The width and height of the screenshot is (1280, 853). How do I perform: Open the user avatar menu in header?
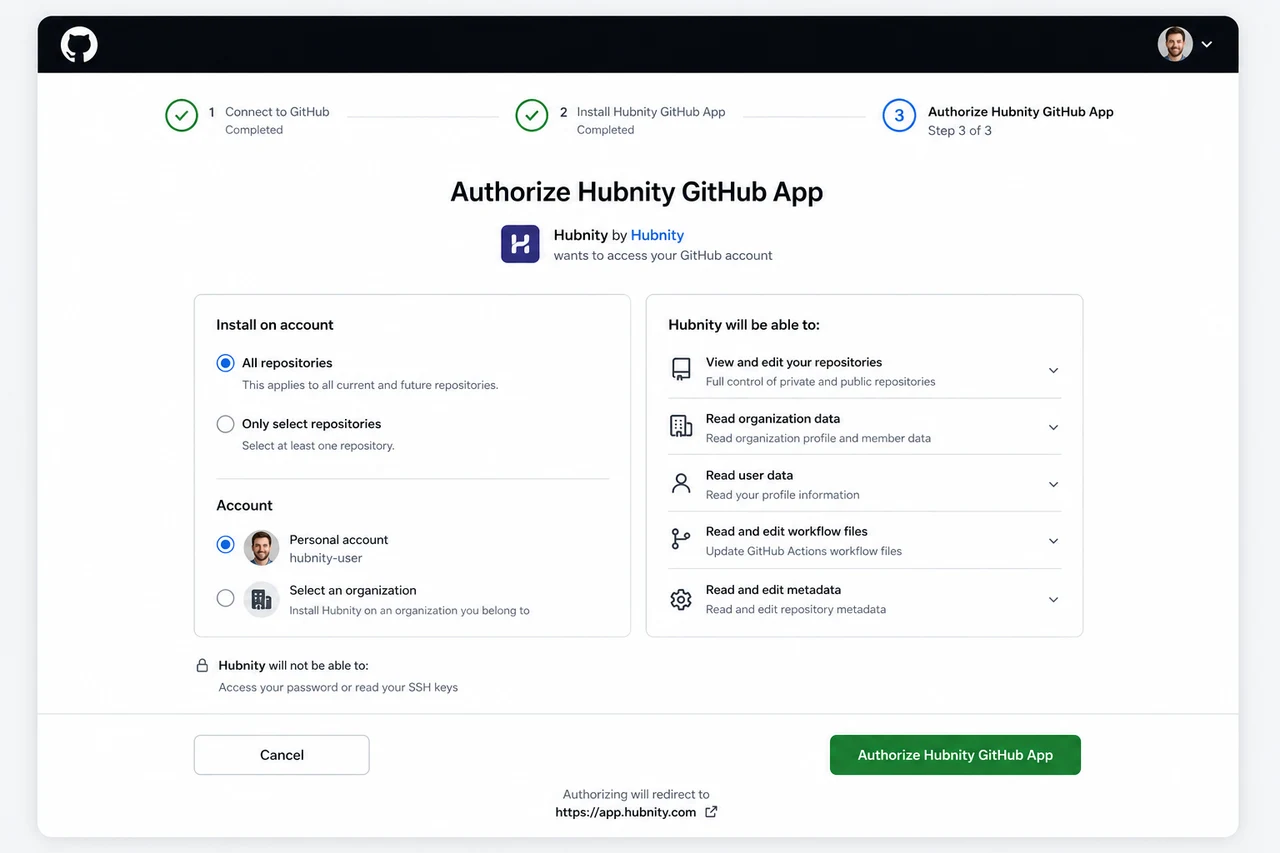point(1175,44)
